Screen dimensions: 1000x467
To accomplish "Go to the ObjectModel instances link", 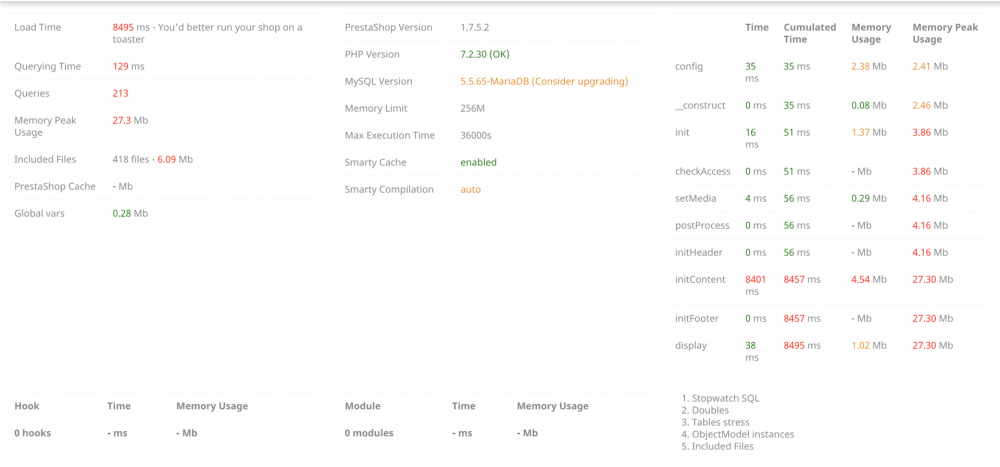I will pos(743,434).
